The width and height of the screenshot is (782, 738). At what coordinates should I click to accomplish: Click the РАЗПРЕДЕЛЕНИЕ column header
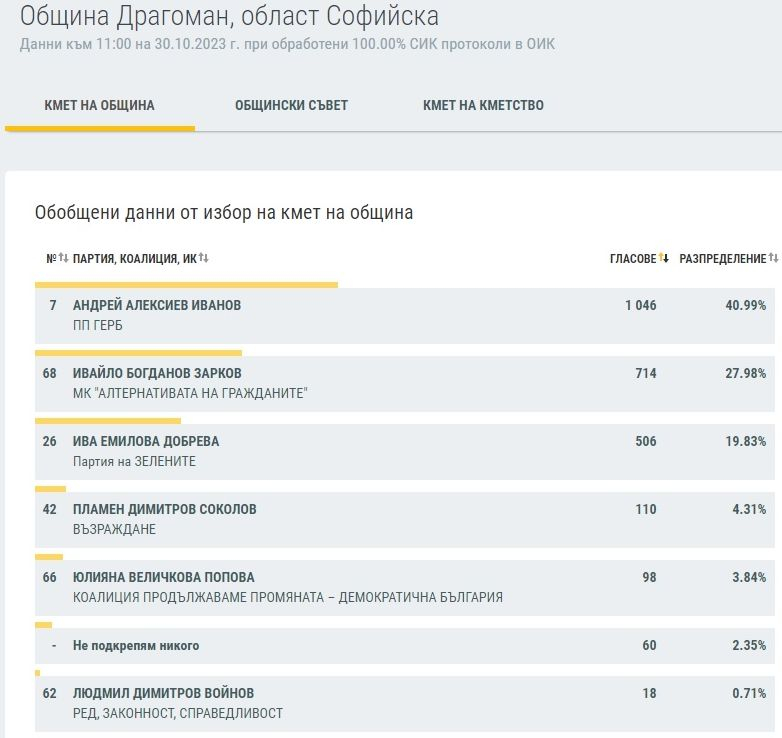point(723,258)
